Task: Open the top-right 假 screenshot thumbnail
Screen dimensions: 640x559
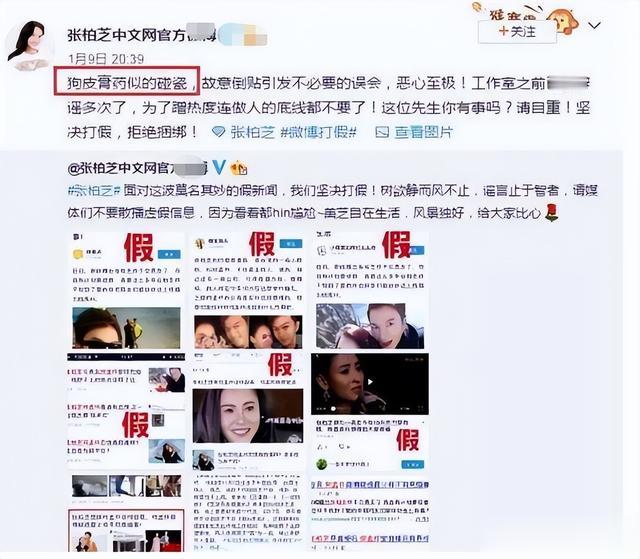Action: (370, 291)
